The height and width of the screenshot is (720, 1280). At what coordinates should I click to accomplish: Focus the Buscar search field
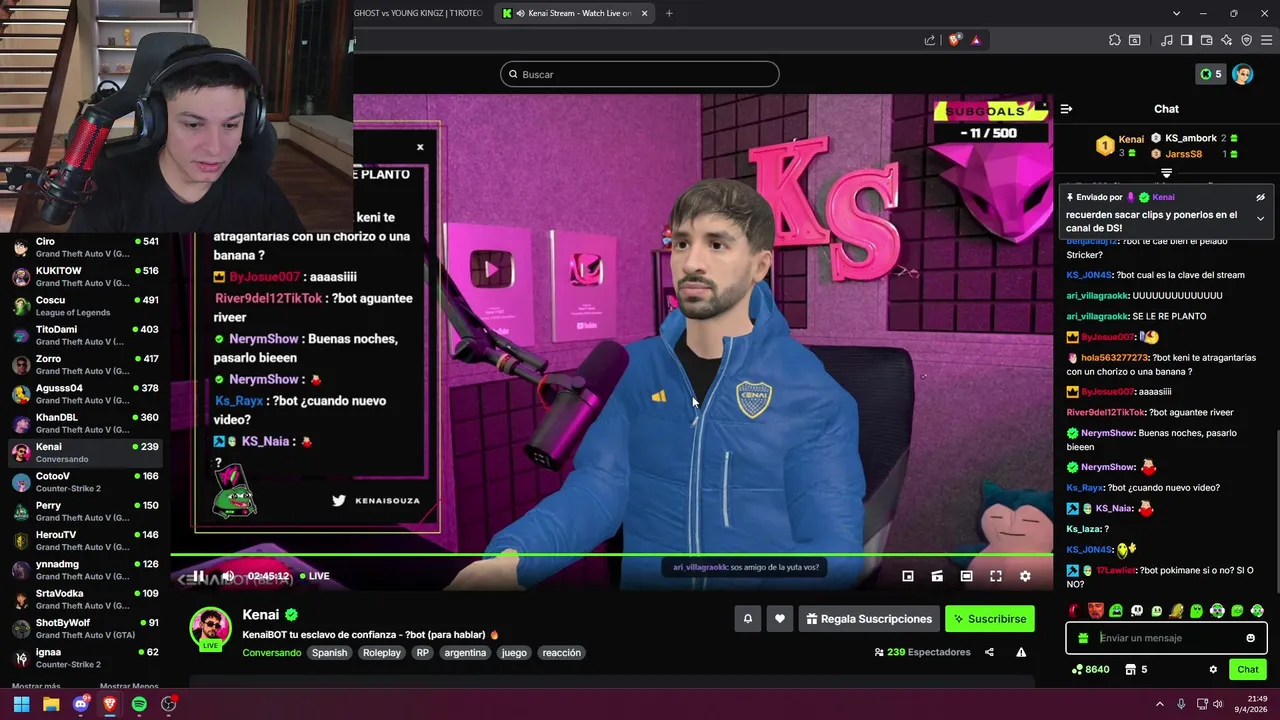(640, 74)
